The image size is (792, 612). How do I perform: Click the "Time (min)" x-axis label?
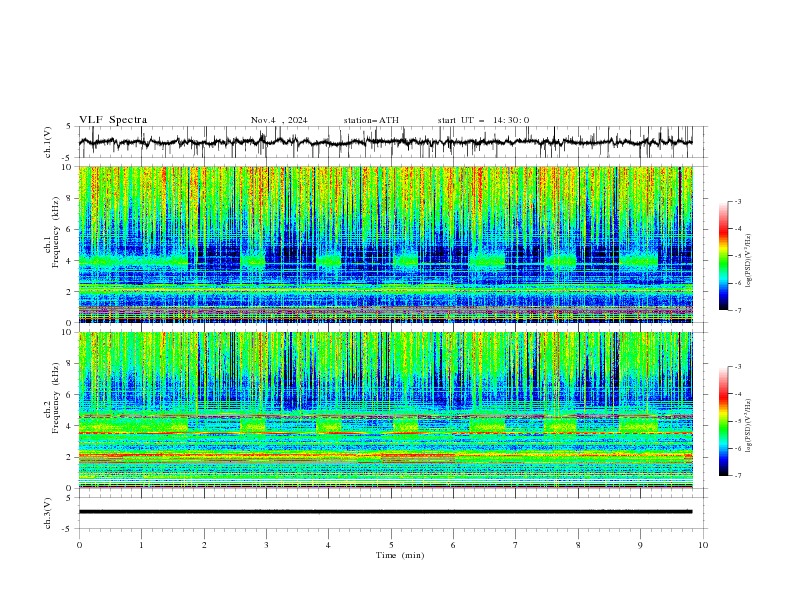coord(400,555)
